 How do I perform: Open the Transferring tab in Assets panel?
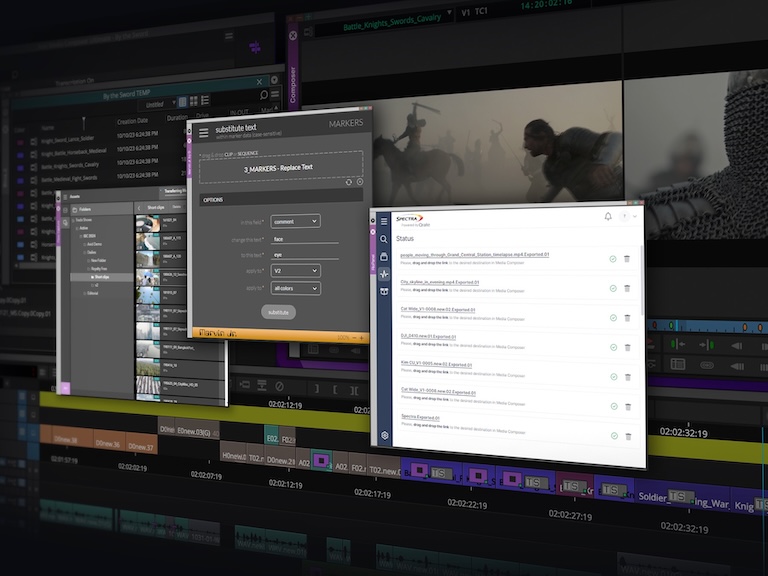tap(174, 191)
